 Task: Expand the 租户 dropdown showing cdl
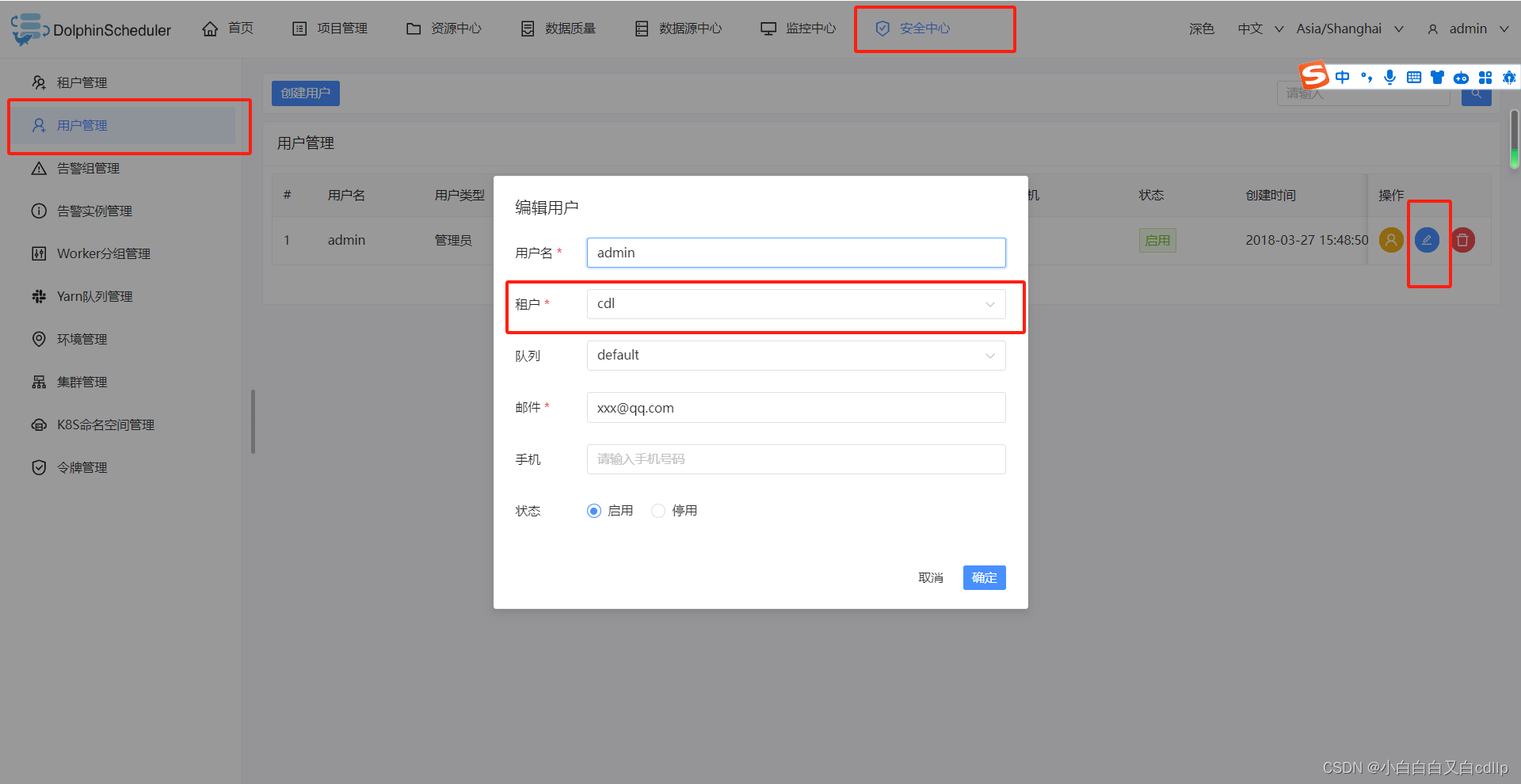[796, 304]
